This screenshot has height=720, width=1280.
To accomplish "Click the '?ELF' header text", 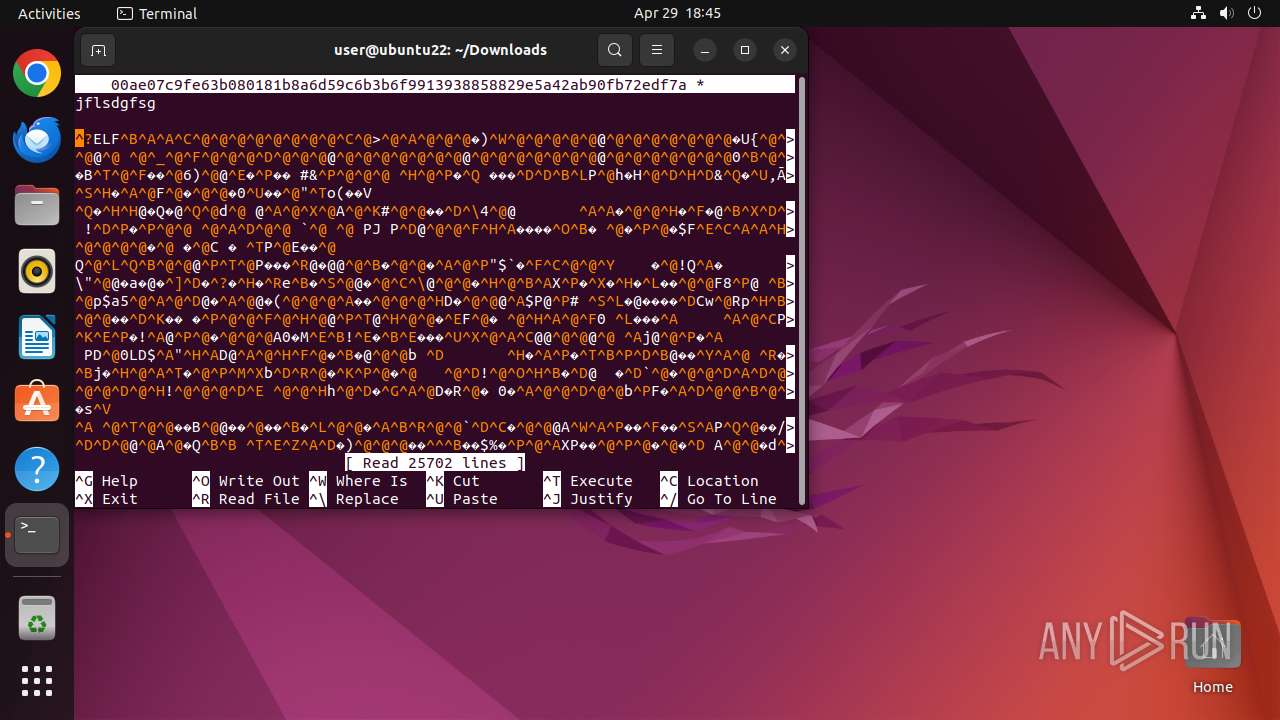I will pyautogui.click(x=102, y=139).
